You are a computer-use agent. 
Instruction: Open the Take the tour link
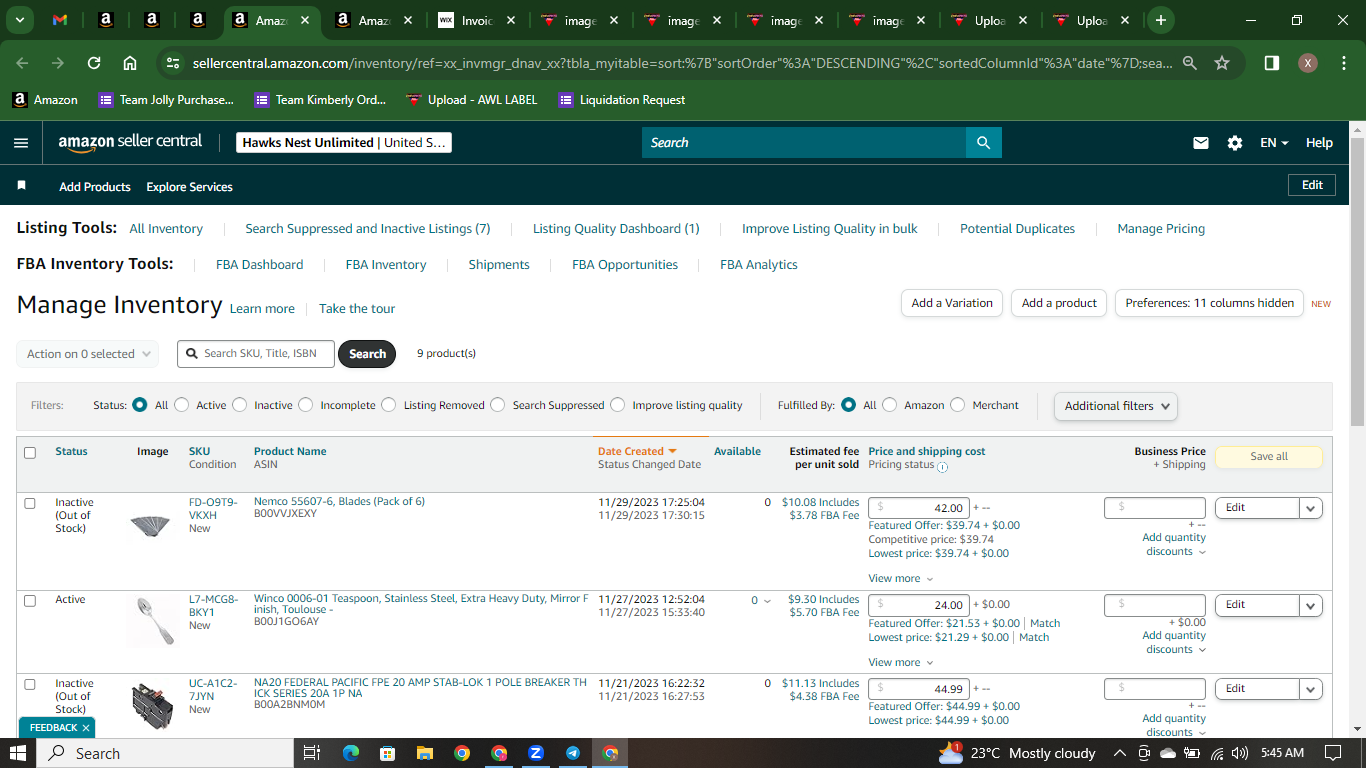[357, 309]
